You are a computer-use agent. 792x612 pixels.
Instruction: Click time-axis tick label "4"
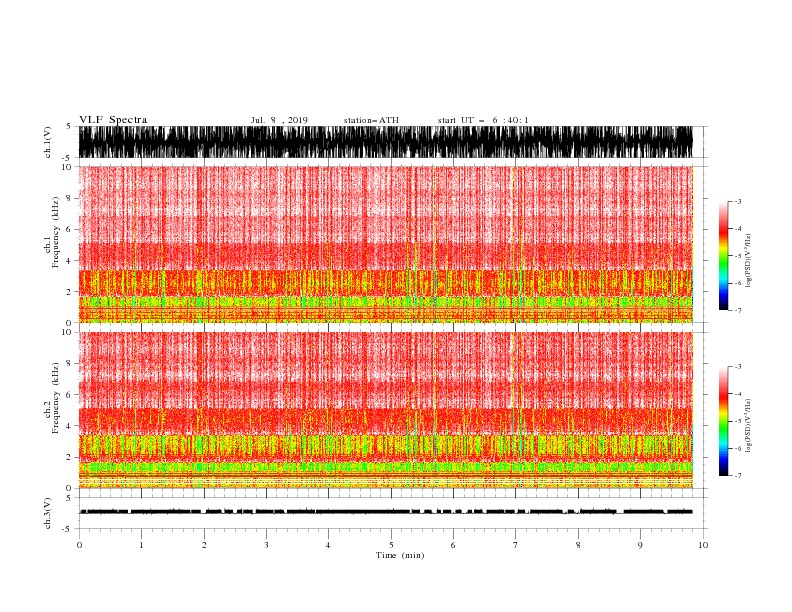click(x=328, y=545)
